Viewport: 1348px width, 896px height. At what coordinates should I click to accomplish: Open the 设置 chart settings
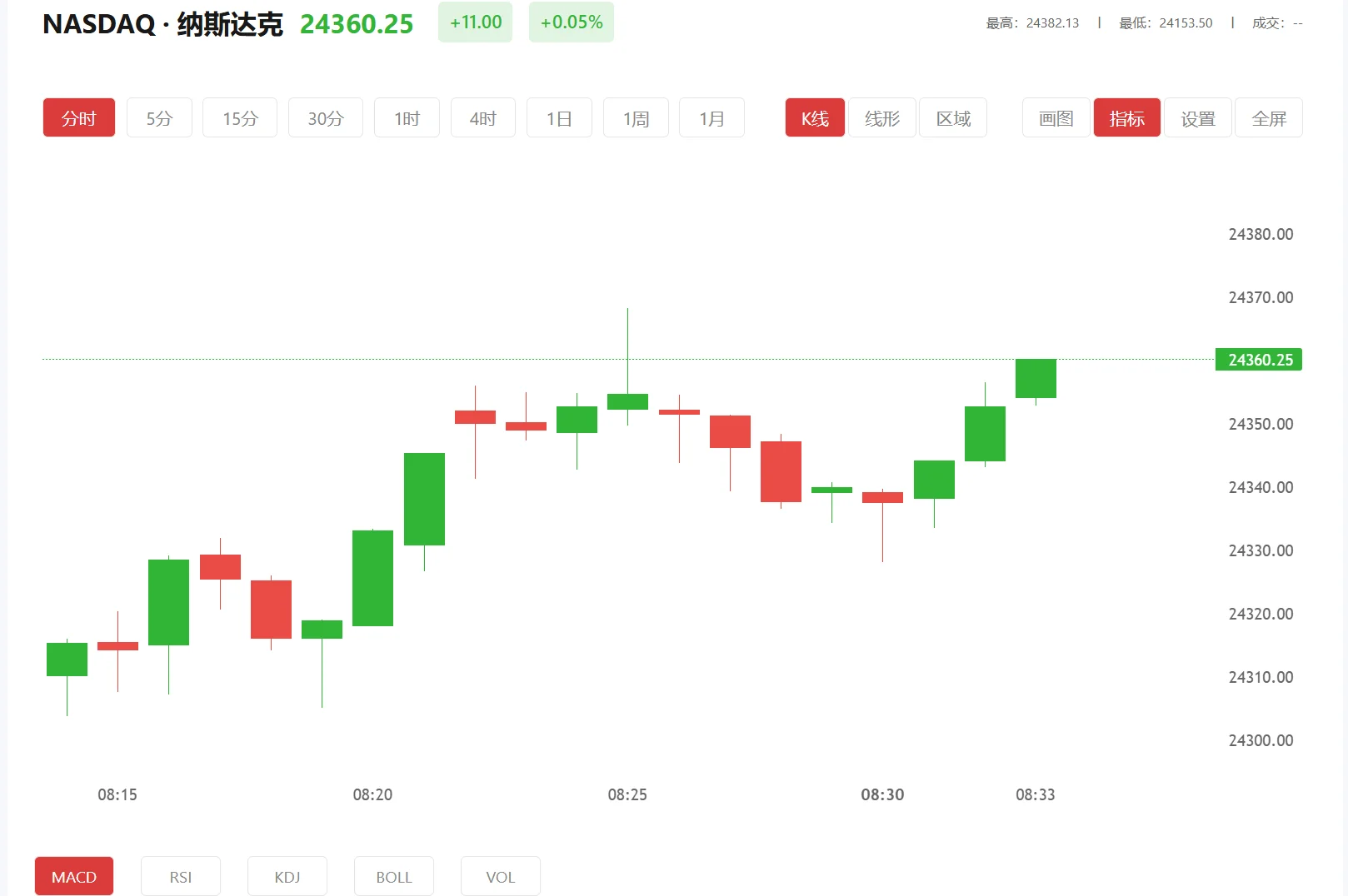click(1197, 117)
